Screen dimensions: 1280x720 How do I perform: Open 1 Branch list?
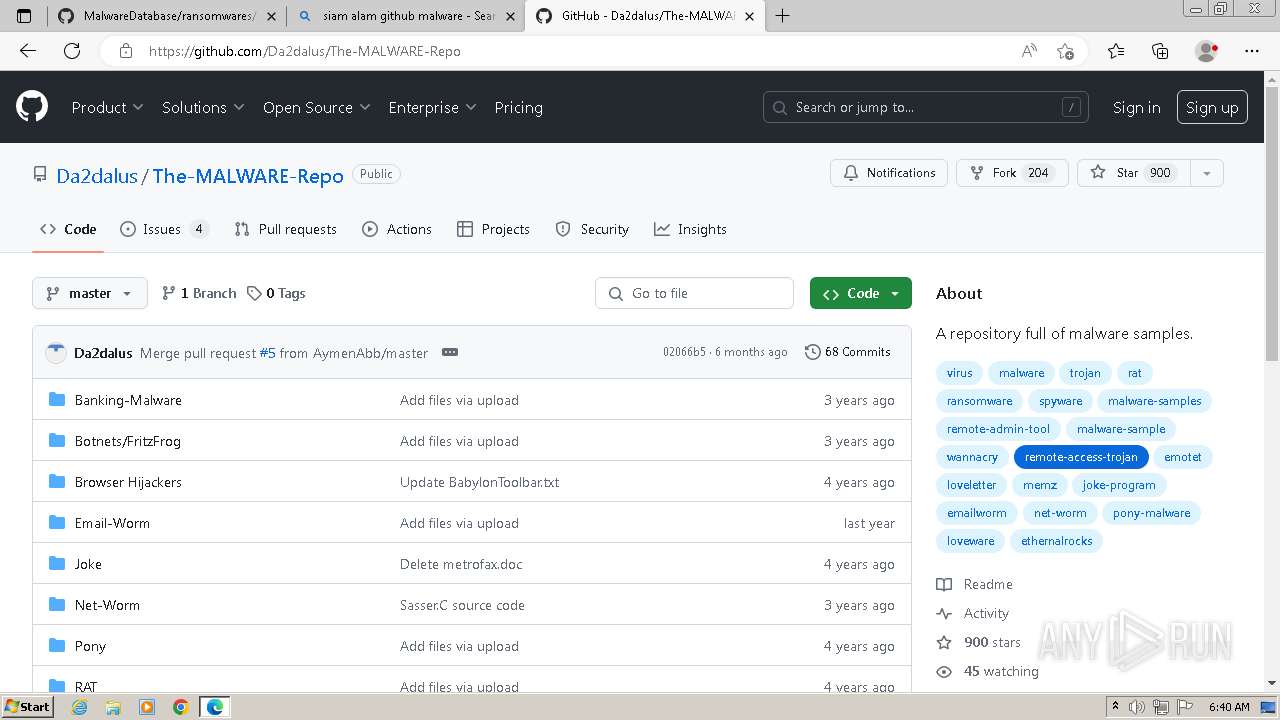(x=199, y=293)
